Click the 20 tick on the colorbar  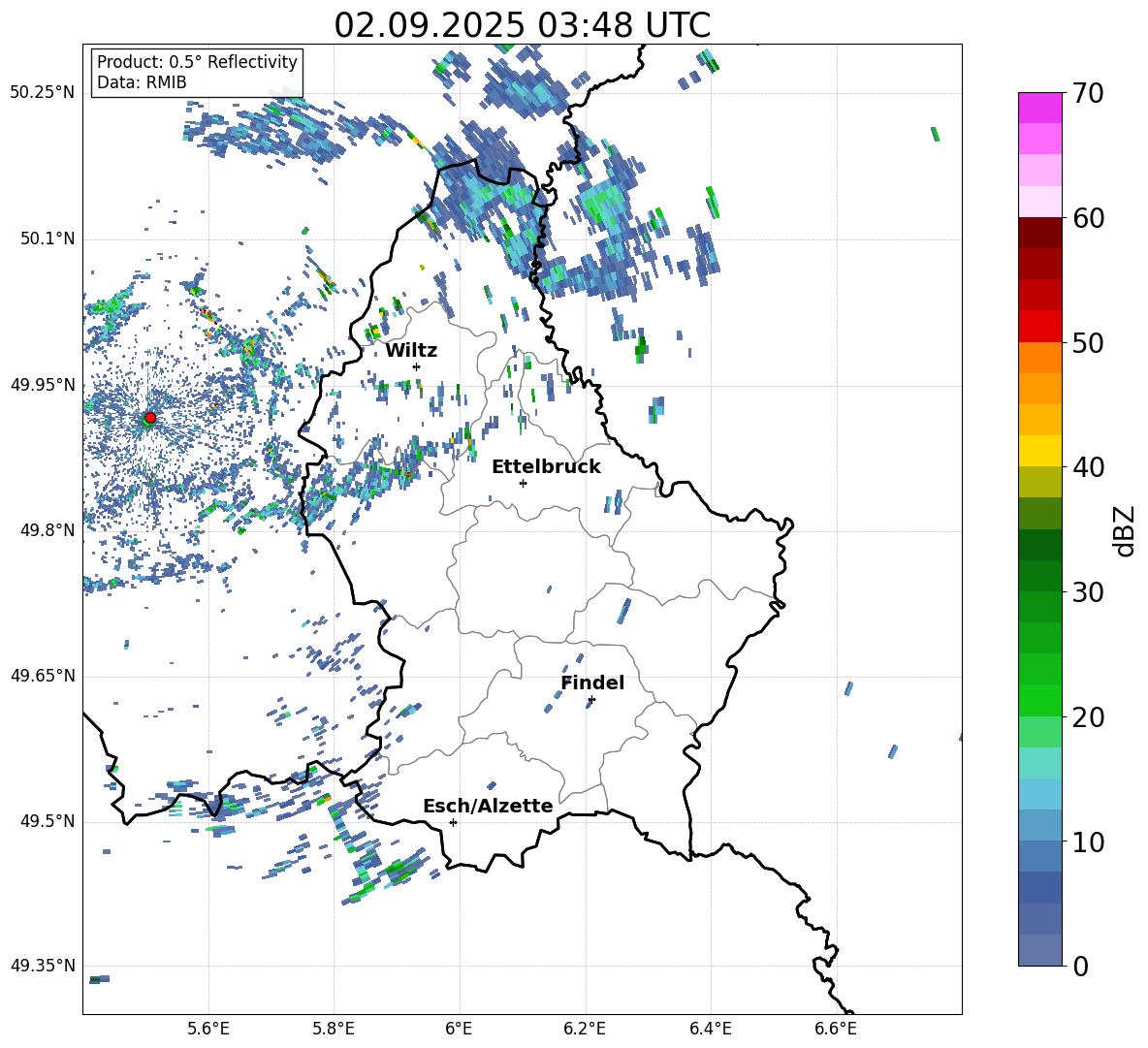[1088, 716]
